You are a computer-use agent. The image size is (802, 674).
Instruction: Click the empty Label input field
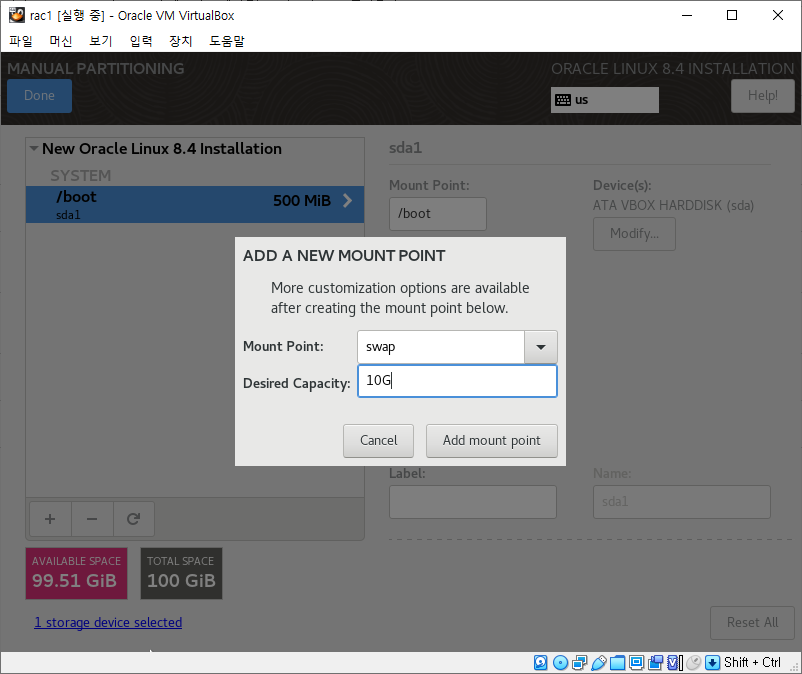pyautogui.click(x=473, y=502)
